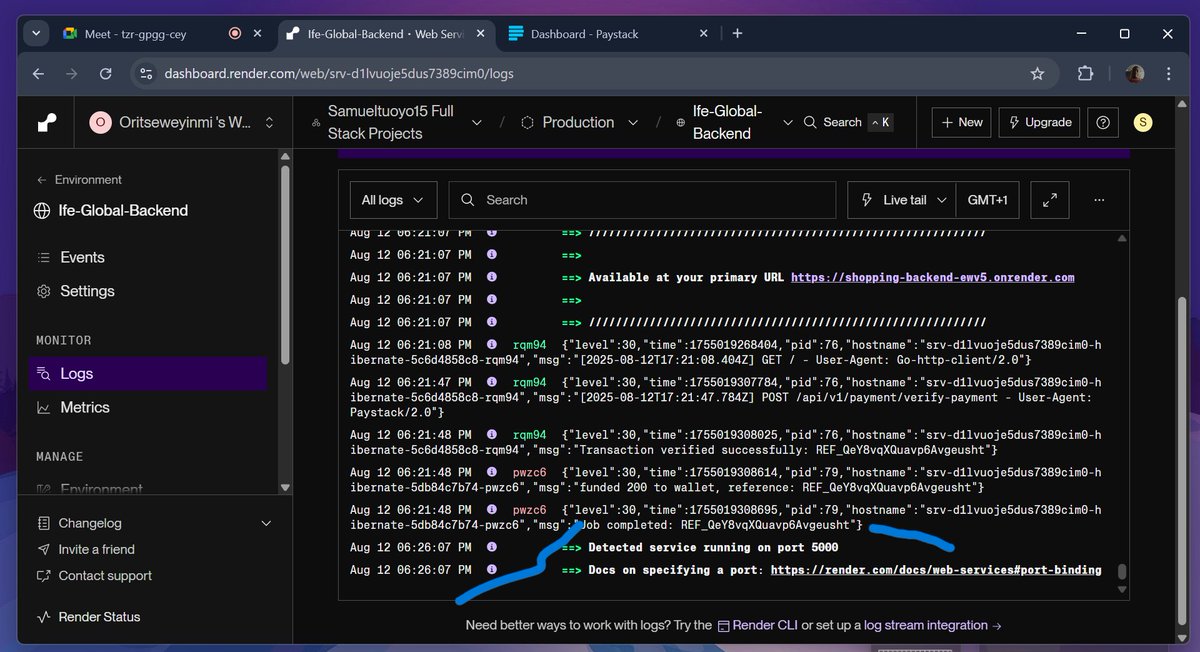This screenshot has height=652, width=1200.
Task: Open a new browser tab
Action: pos(737,33)
